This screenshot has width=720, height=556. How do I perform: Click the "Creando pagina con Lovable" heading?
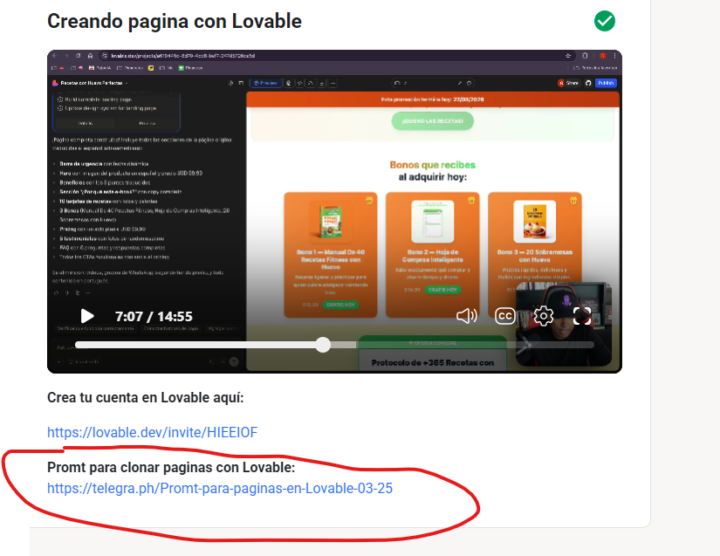pos(174,22)
